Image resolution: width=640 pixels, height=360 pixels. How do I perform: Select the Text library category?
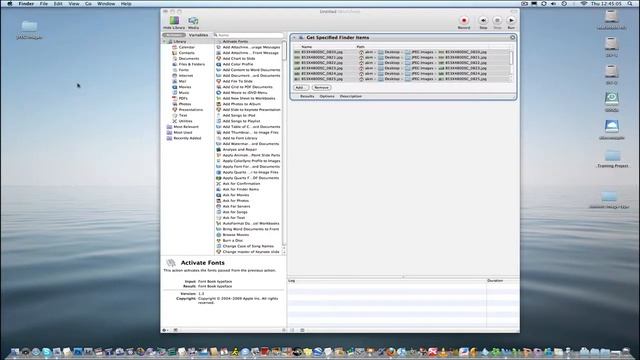coord(183,116)
